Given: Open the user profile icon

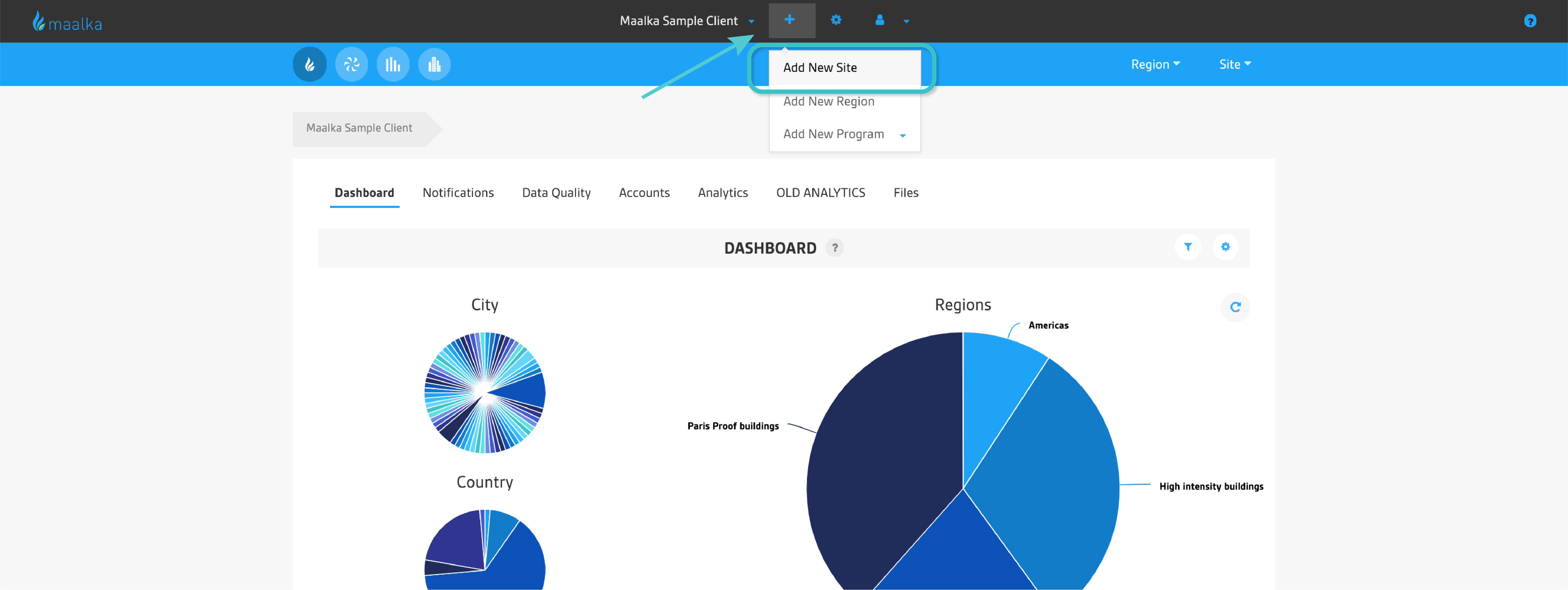Looking at the screenshot, I should (x=880, y=20).
